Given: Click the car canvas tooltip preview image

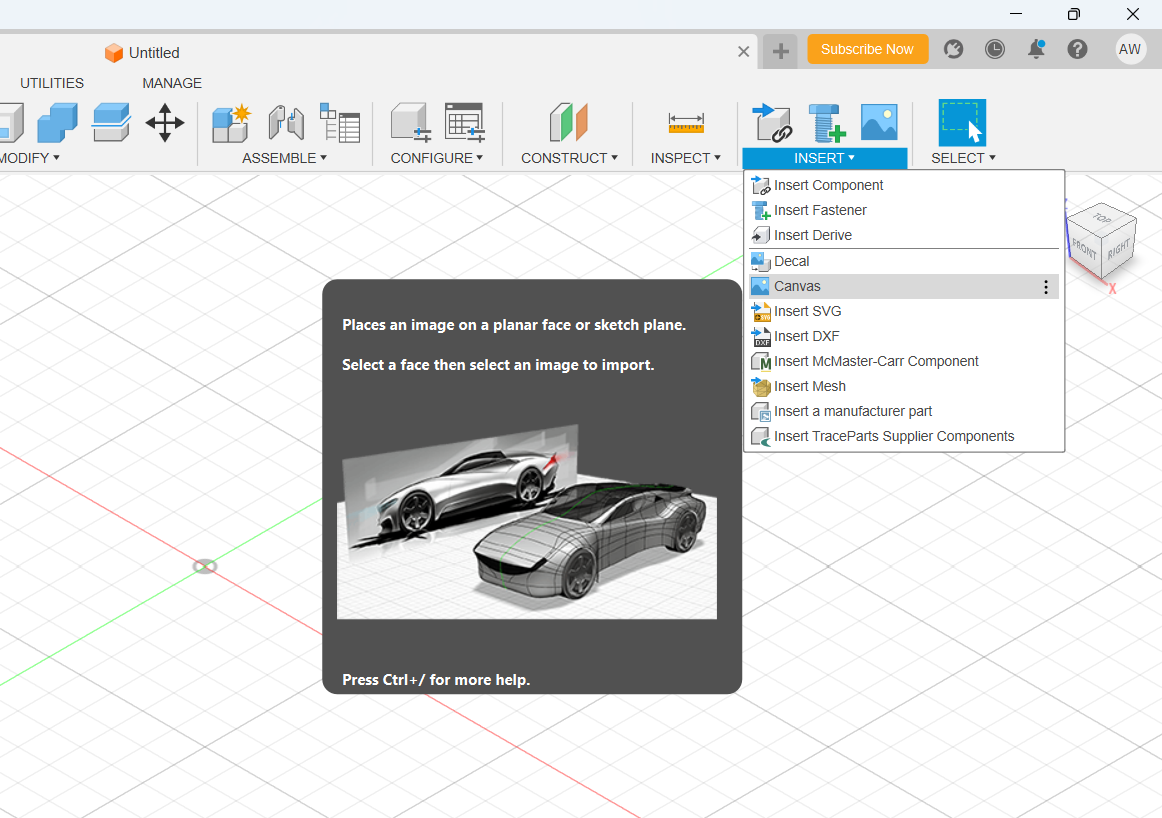Looking at the screenshot, I should 527,521.
